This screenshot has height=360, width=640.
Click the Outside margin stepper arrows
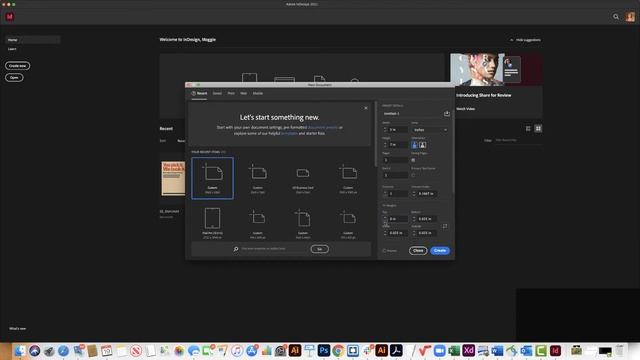[x=414, y=233]
